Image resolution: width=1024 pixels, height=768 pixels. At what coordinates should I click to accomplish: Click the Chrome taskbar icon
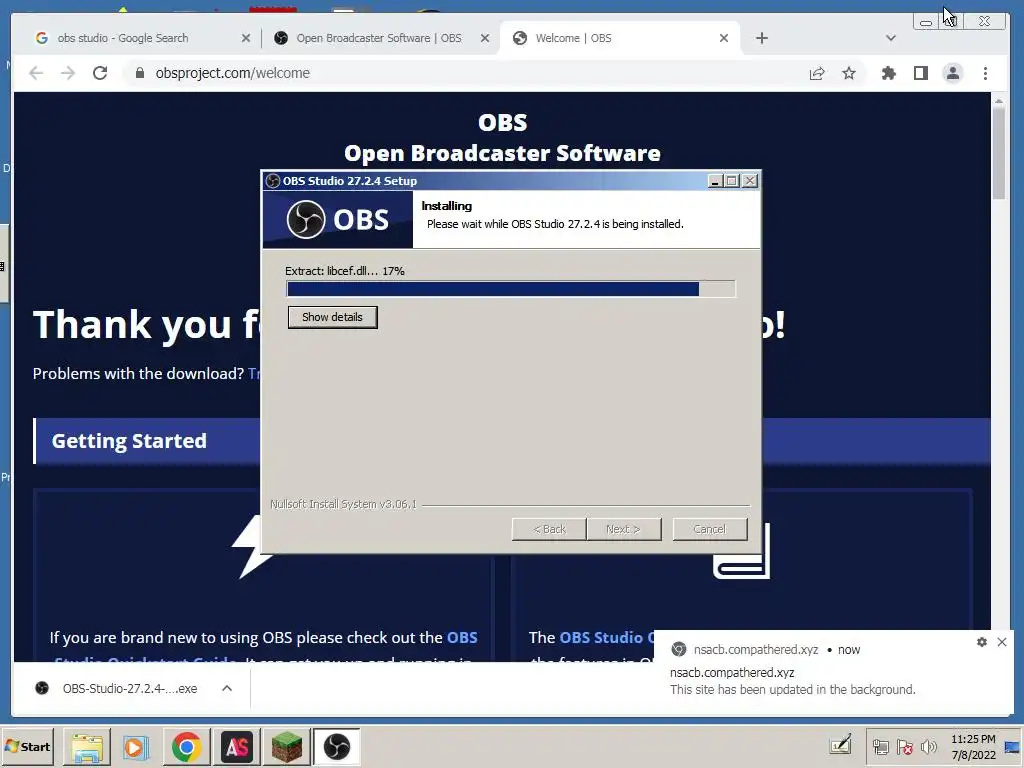point(186,747)
